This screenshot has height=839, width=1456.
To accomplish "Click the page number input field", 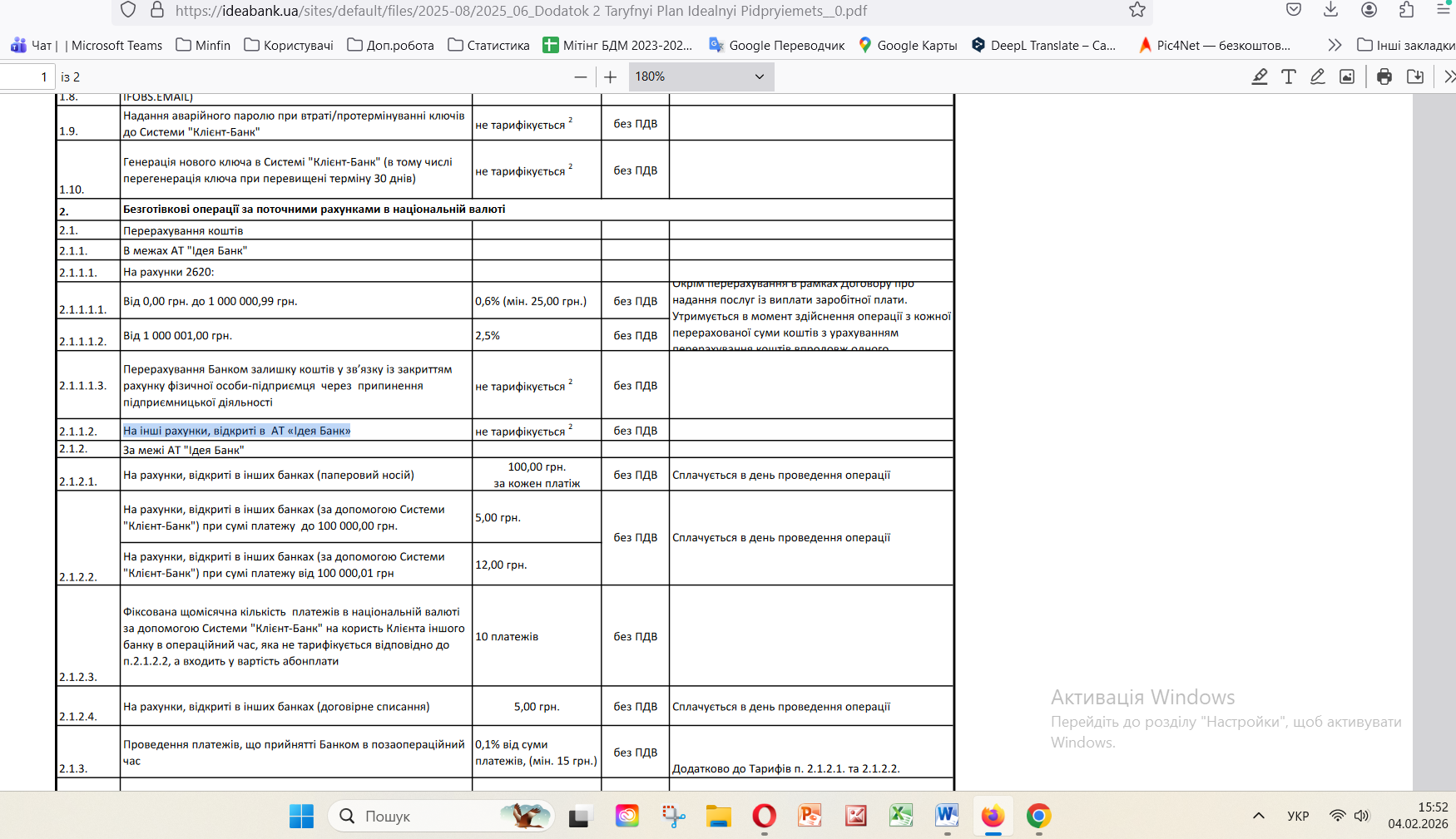I will click(27, 77).
